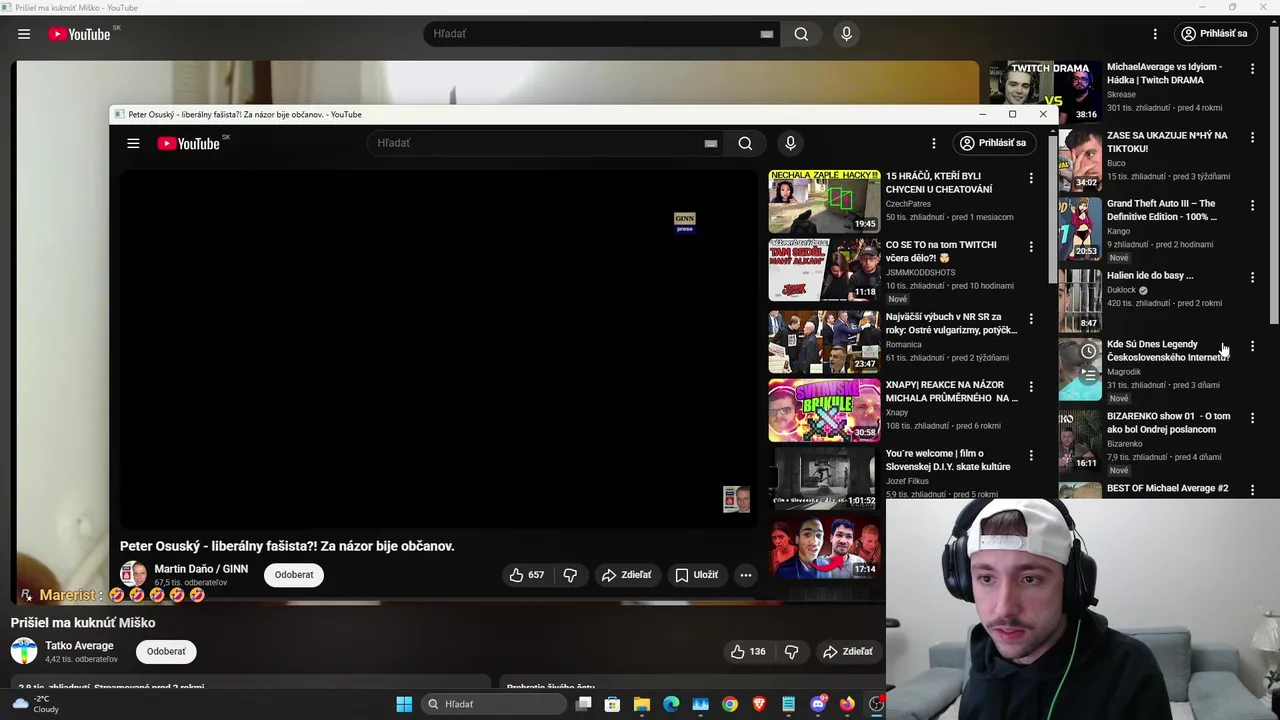Click Uložiť under the Peter Osuský video
The height and width of the screenshot is (720, 1280).
696,575
